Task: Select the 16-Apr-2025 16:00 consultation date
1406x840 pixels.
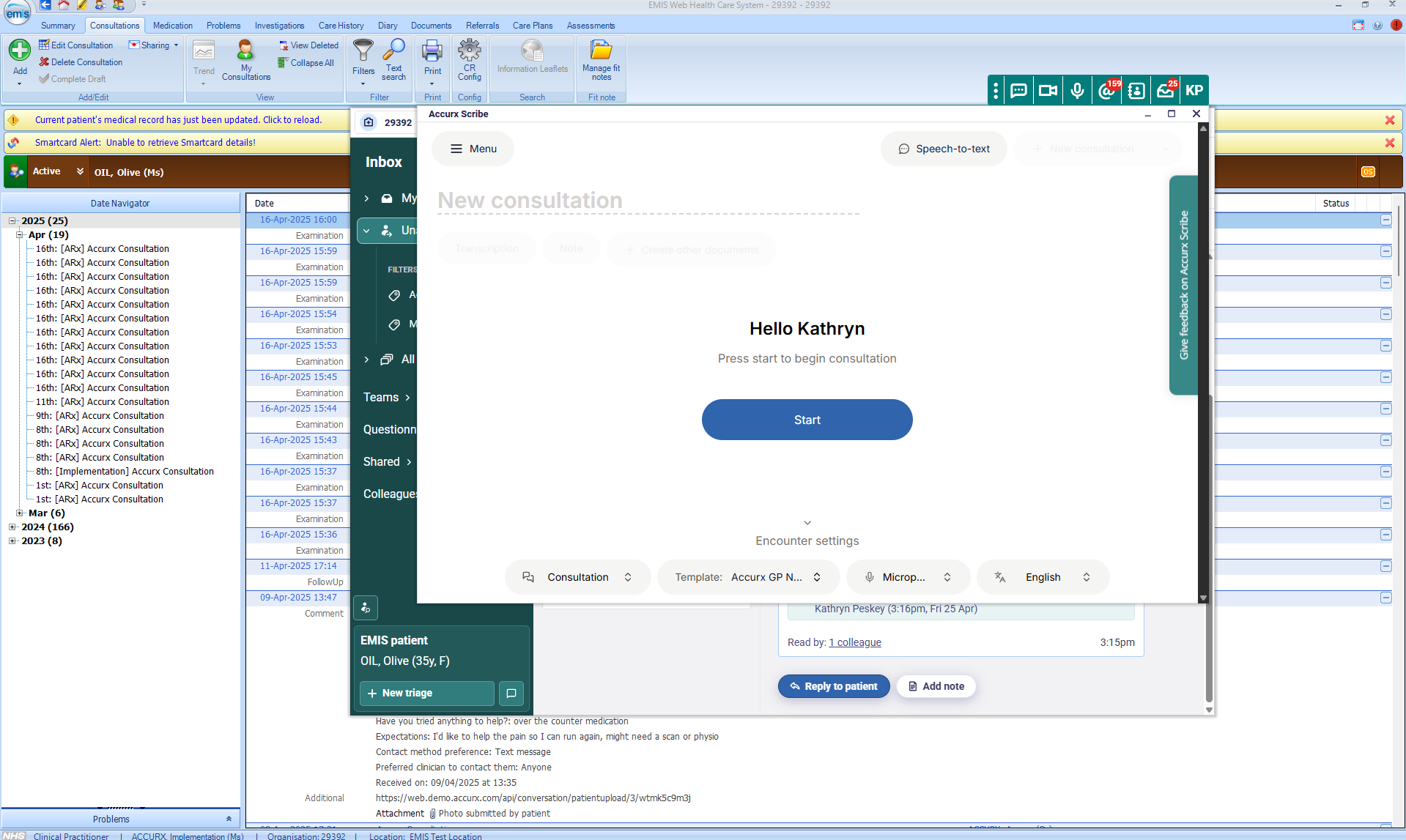Action: [297, 219]
